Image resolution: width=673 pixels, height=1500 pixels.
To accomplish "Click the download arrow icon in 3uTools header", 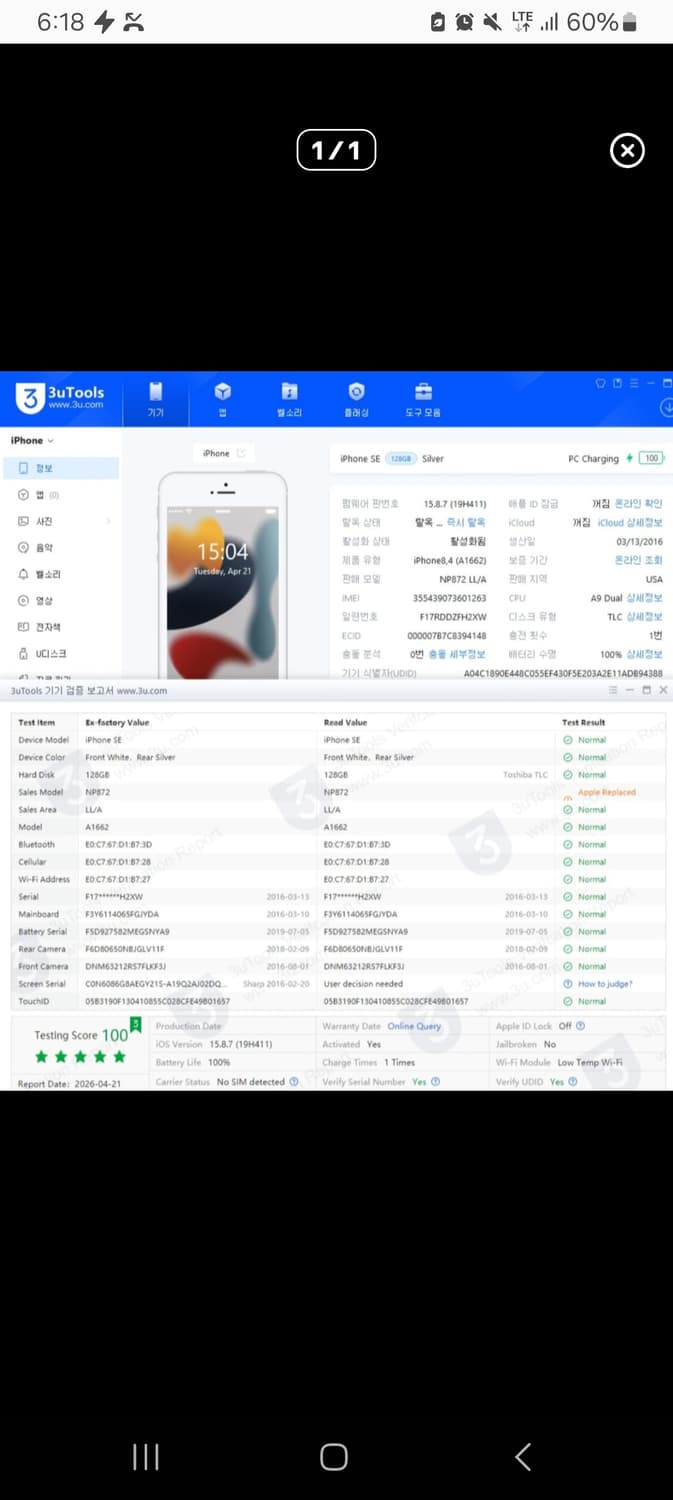I will pyautogui.click(x=666, y=406).
